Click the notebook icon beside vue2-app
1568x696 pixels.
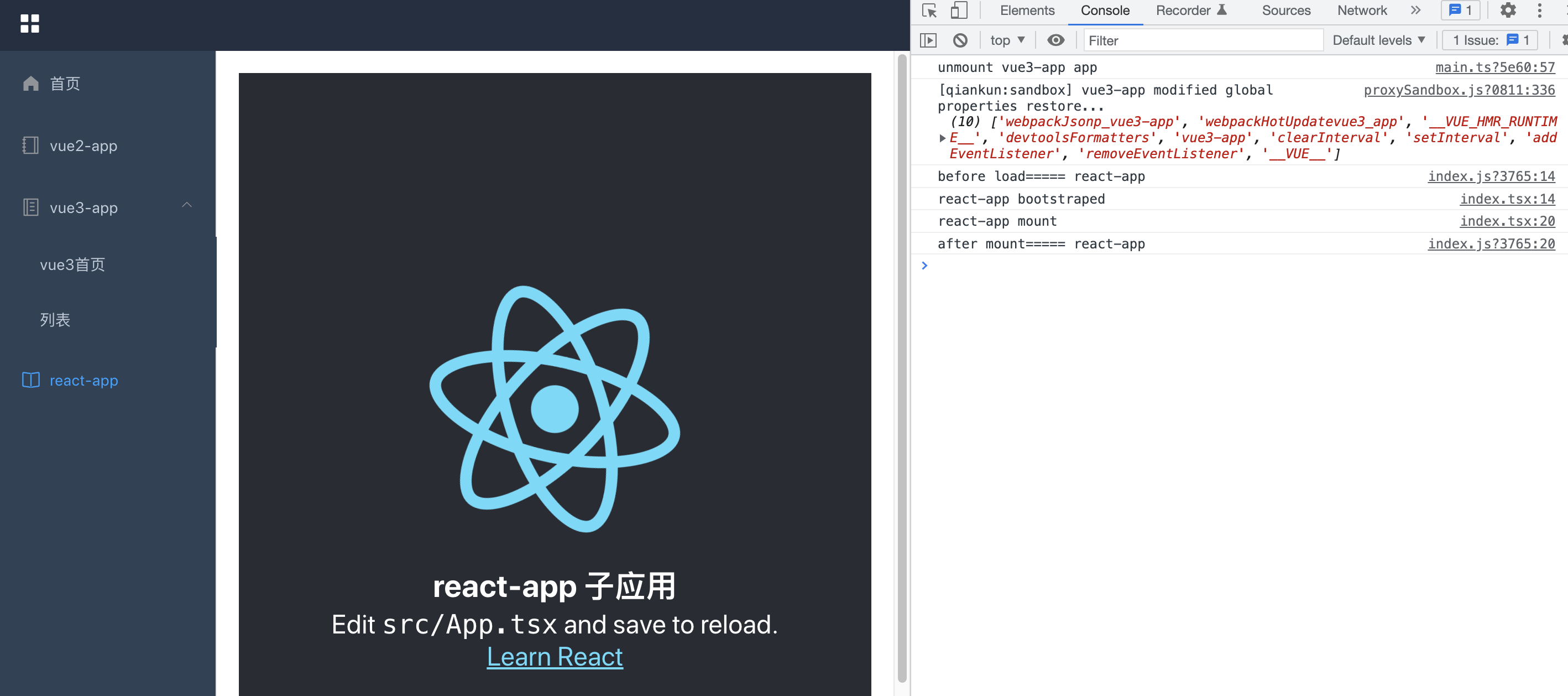(x=30, y=146)
